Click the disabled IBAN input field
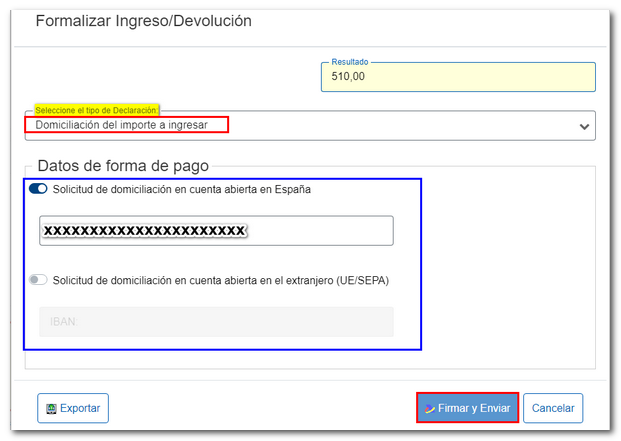The height and width of the screenshot is (441, 621). click(216, 321)
